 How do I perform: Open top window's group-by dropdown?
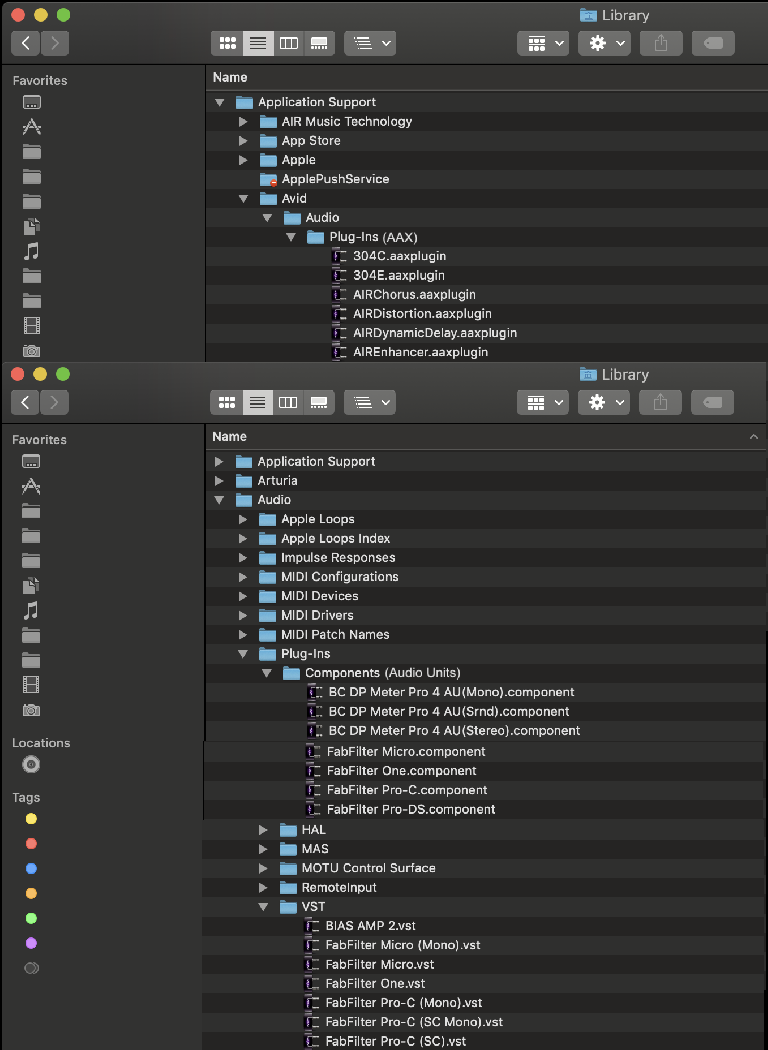(370, 44)
